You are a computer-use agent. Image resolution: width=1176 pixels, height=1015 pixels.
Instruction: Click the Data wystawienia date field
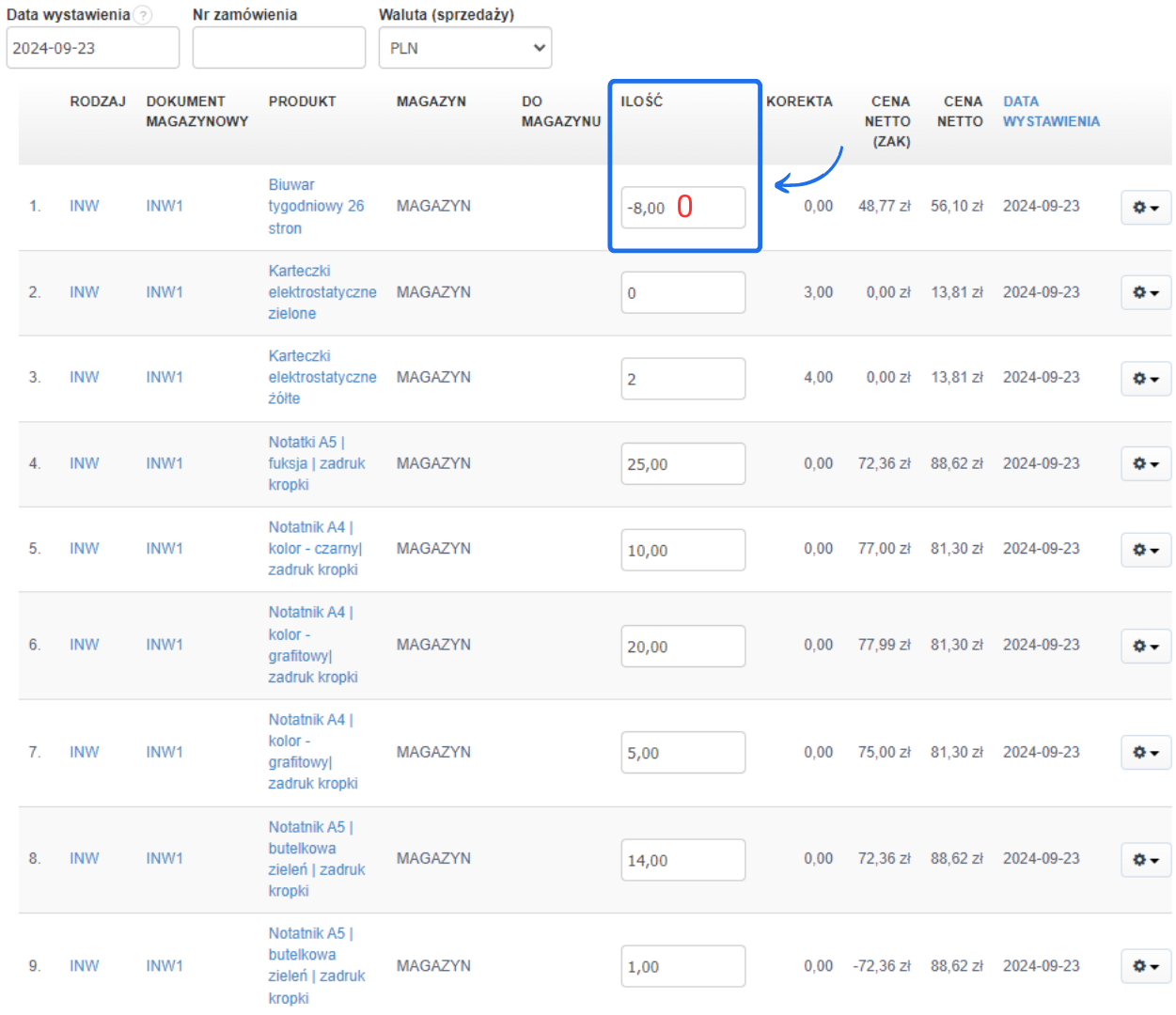92,48
